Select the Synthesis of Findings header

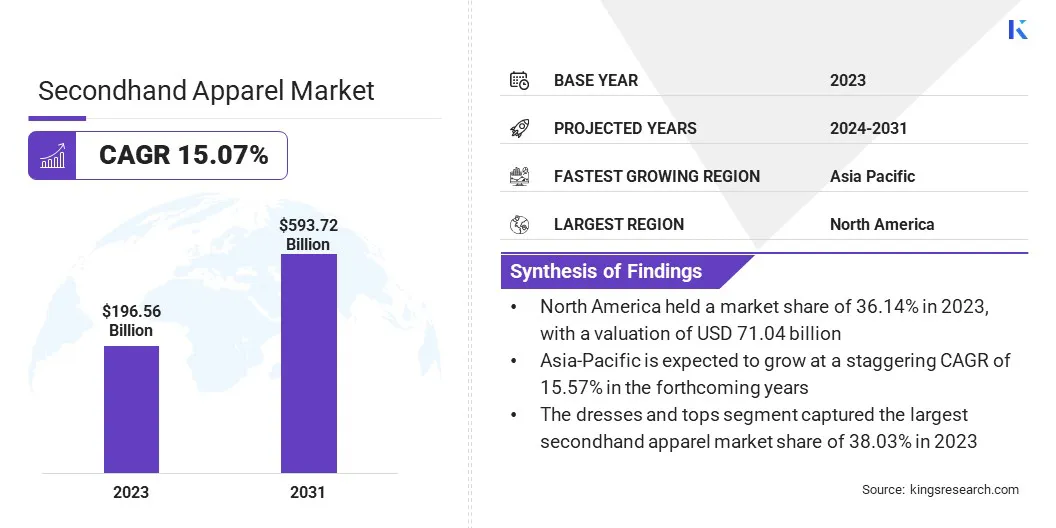pyautogui.click(x=606, y=271)
